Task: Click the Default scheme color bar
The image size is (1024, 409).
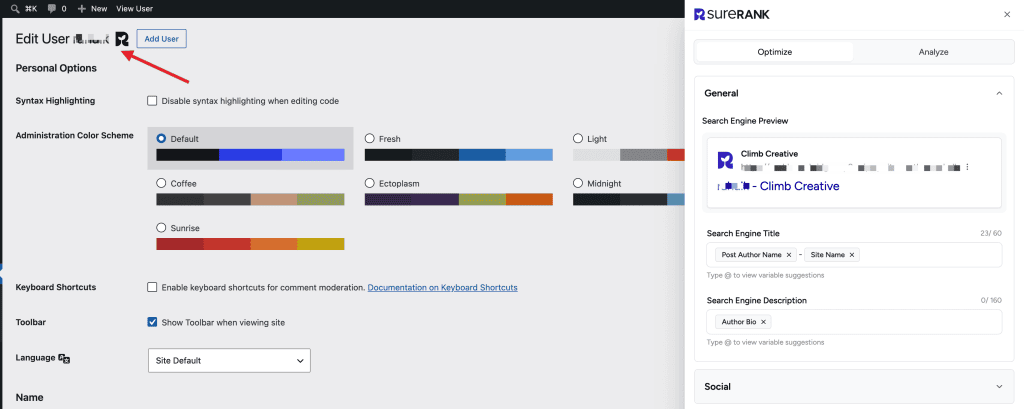Action: (250, 155)
